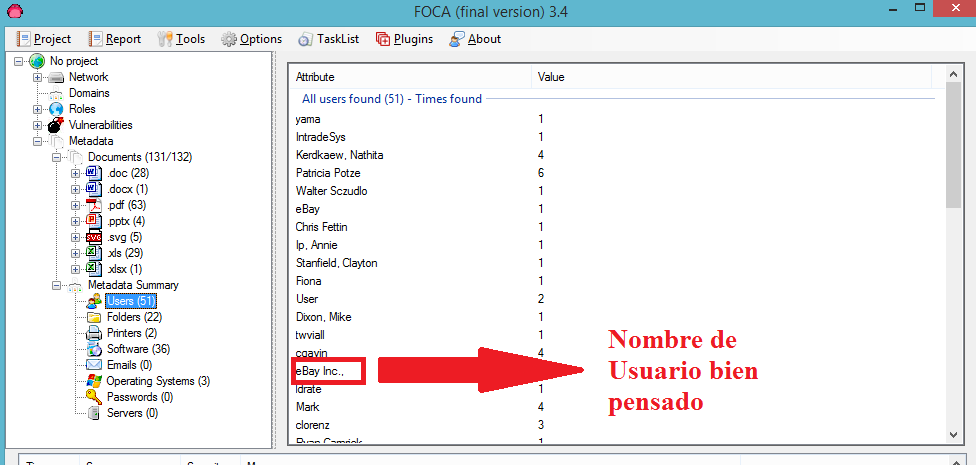The image size is (976, 465).
Task: Click the PowerPoint icon for .pptx (4)
Action: point(94,221)
